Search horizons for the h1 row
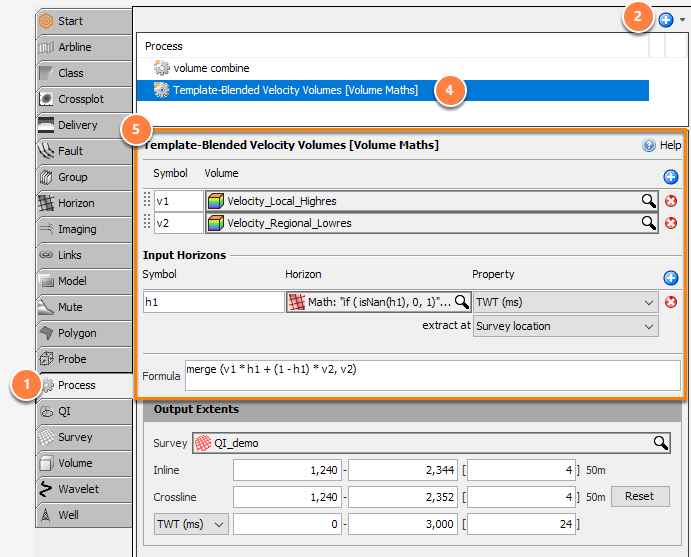 click(461, 302)
